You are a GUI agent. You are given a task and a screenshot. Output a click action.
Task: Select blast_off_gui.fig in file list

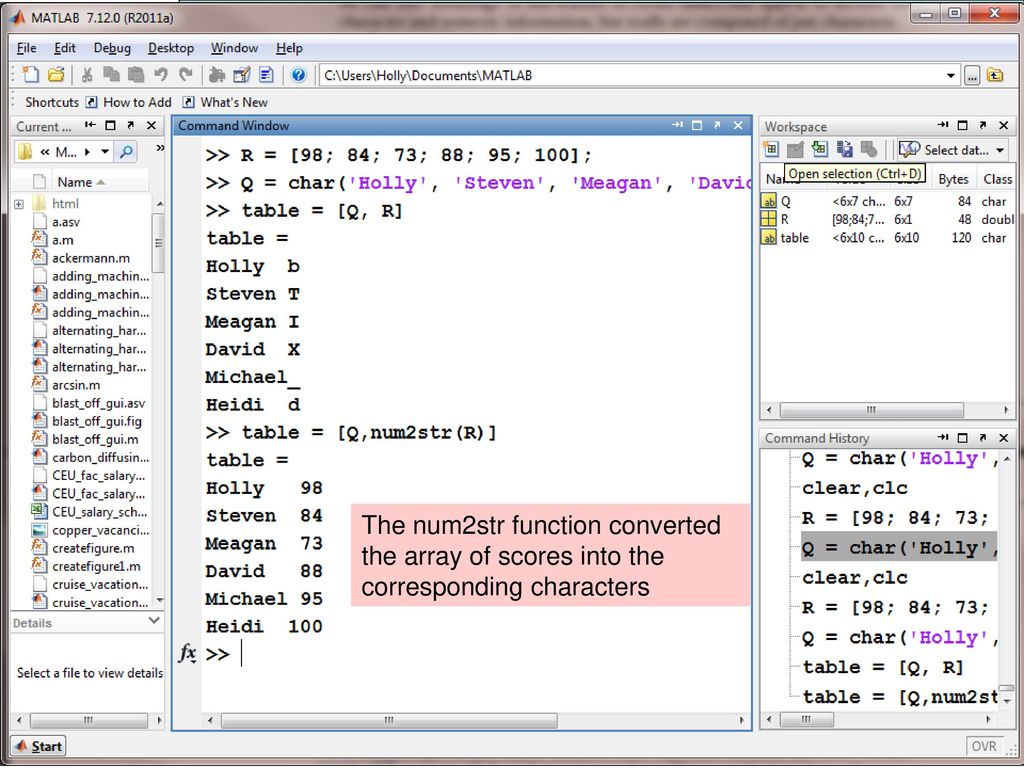[96, 421]
